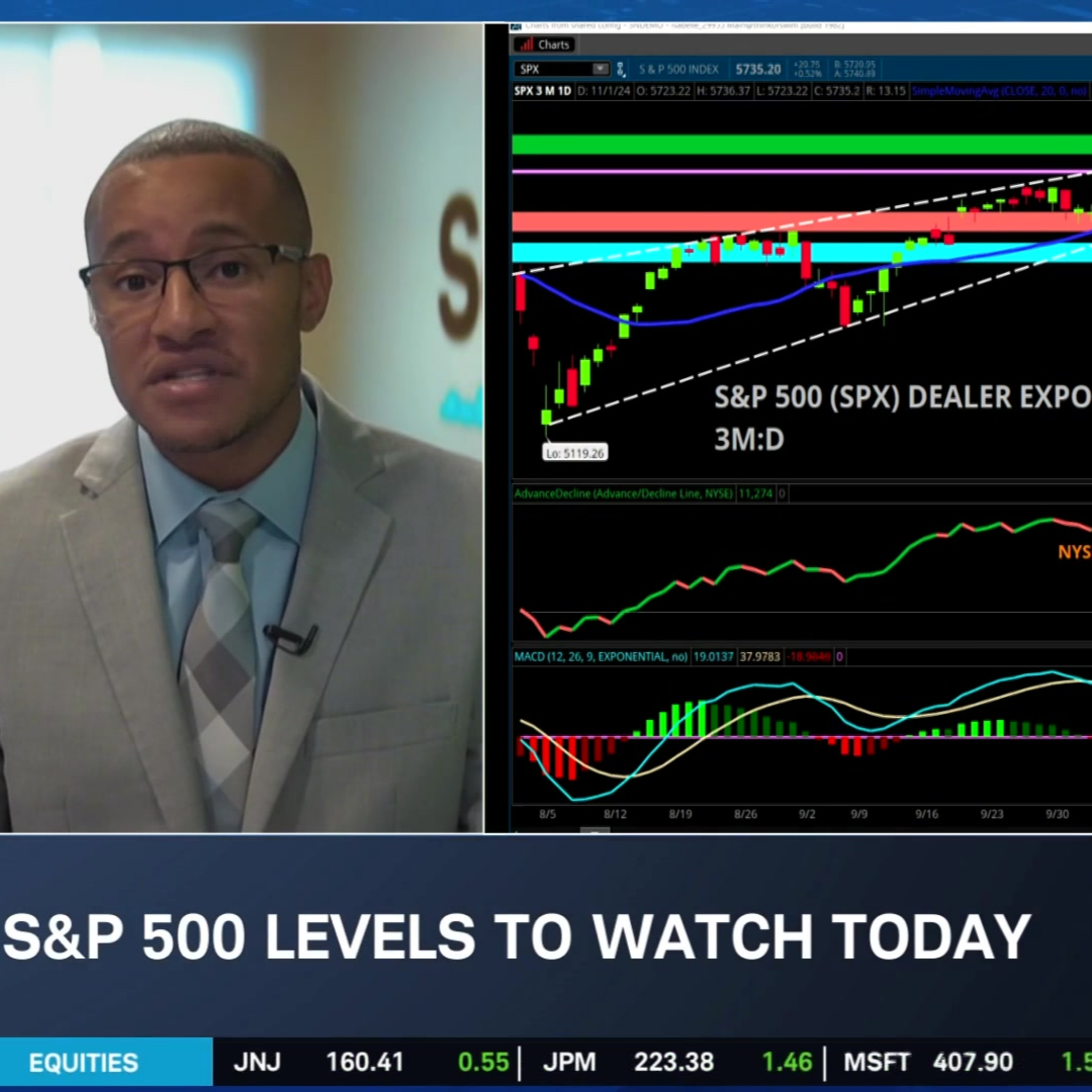Click the 9/23 date on time axis
This screenshot has width=1092, height=1092.
(992, 814)
